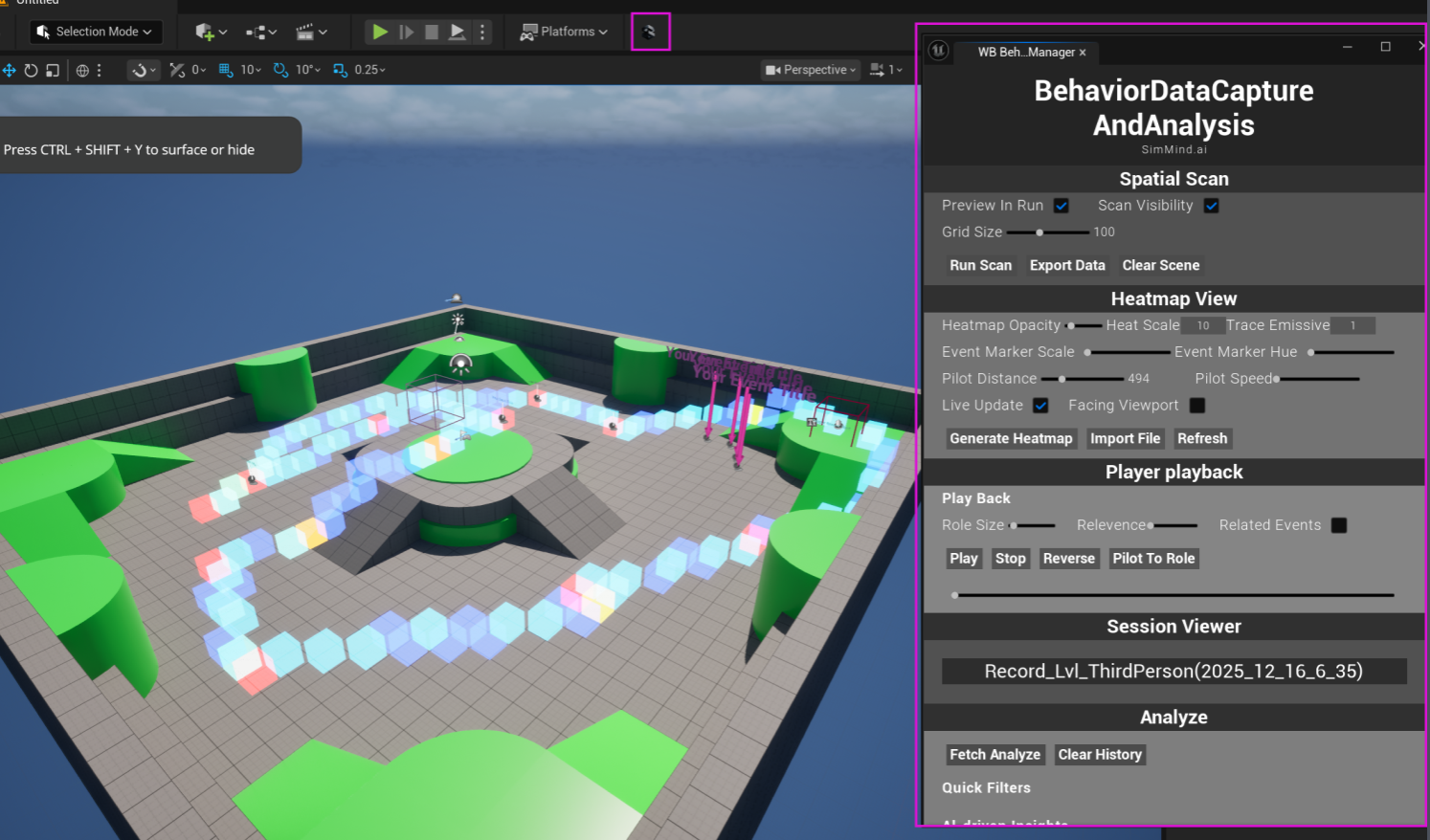Open the Cinematics clapperboard icon
The image size is (1430, 840).
pyautogui.click(x=304, y=32)
